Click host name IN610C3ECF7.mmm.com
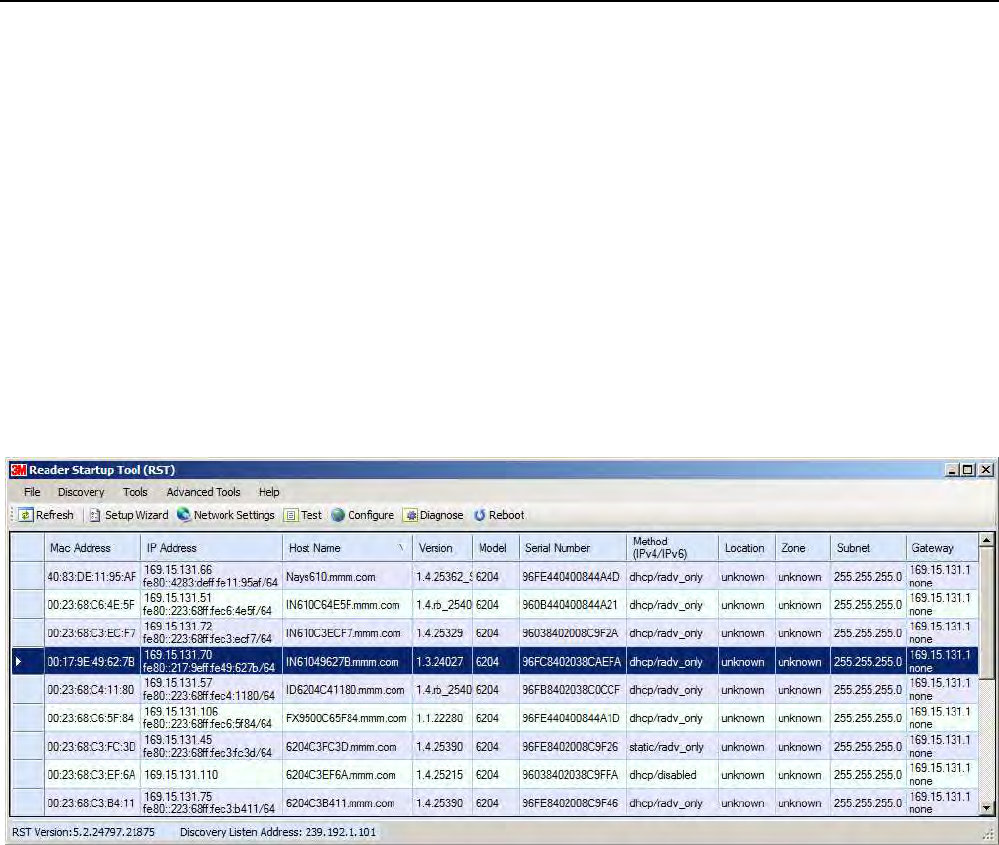The height and width of the screenshot is (845, 999). pyautogui.click(x=343, y=633)
